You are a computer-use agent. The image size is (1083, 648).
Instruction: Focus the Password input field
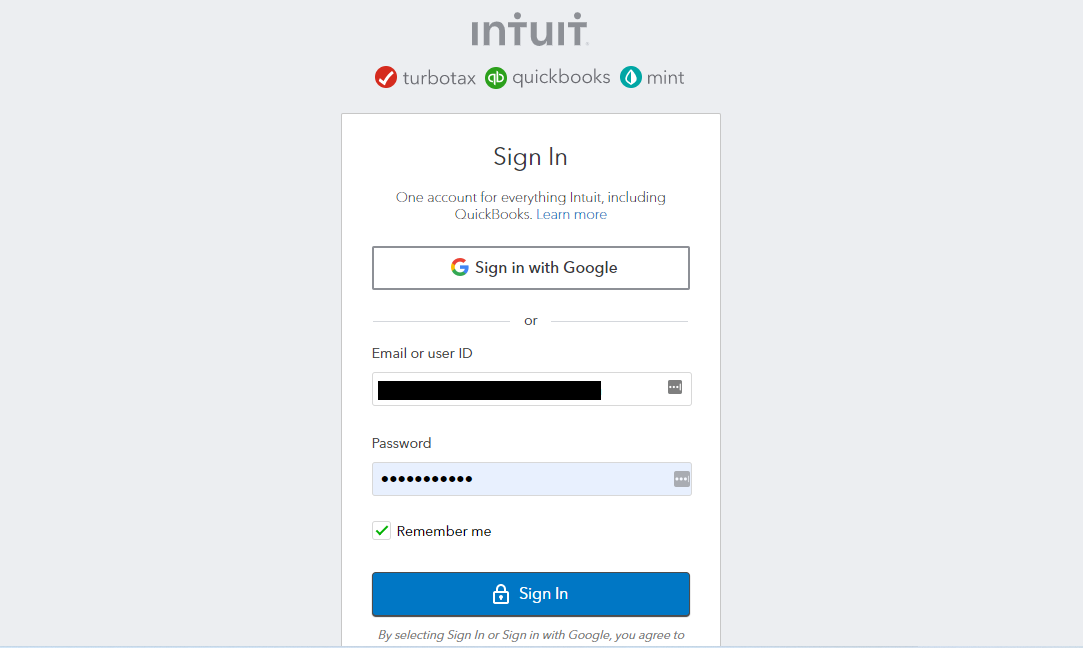(520, 479)
